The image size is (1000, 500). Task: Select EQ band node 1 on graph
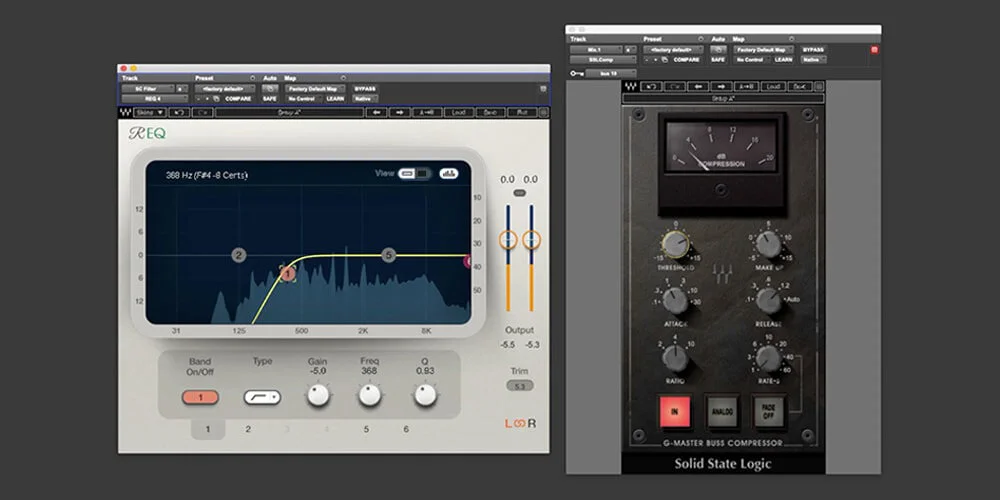pyautogui.click(x=288, y=274)
